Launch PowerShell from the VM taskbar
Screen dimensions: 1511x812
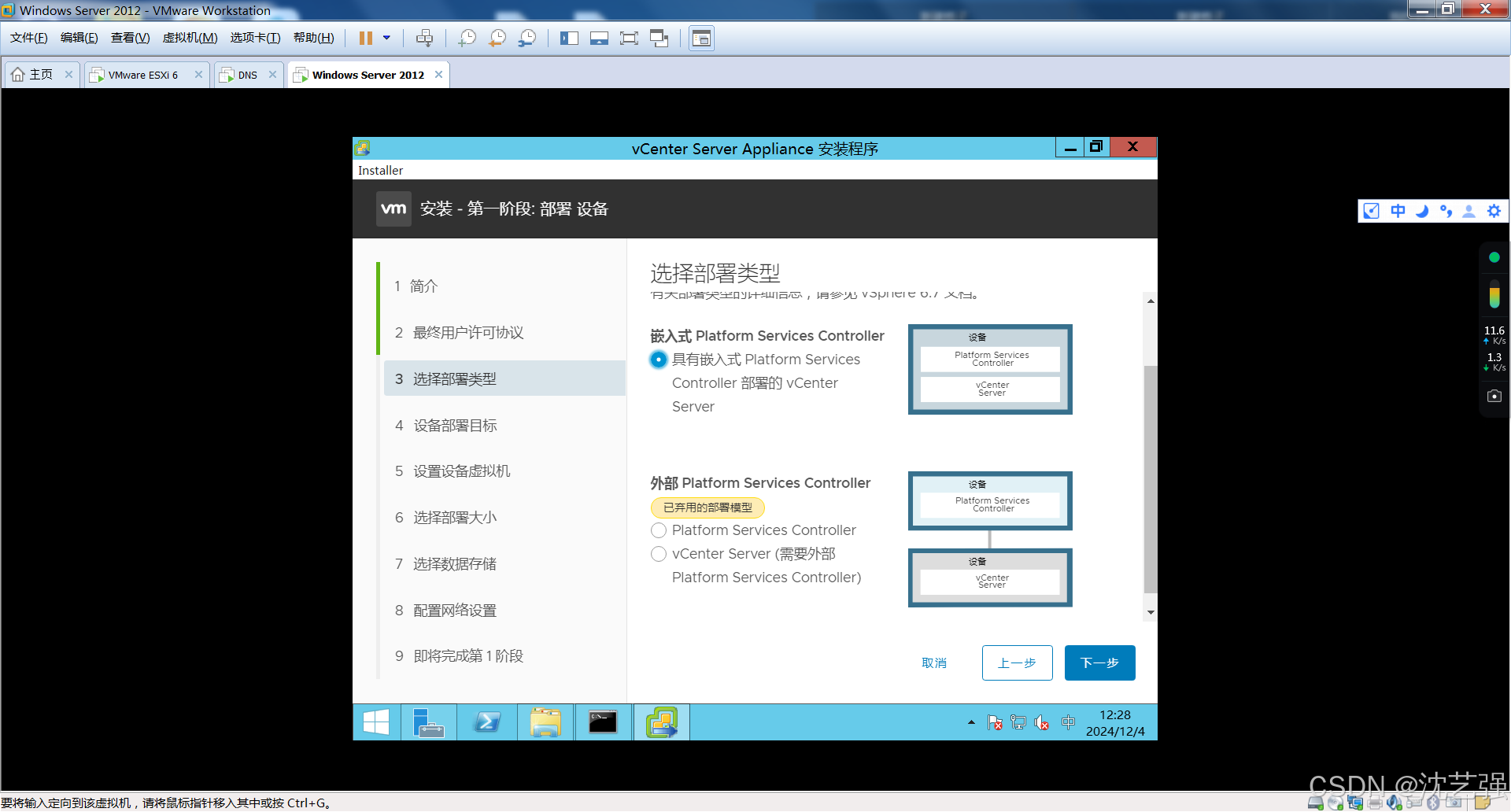tap(487, 722)
